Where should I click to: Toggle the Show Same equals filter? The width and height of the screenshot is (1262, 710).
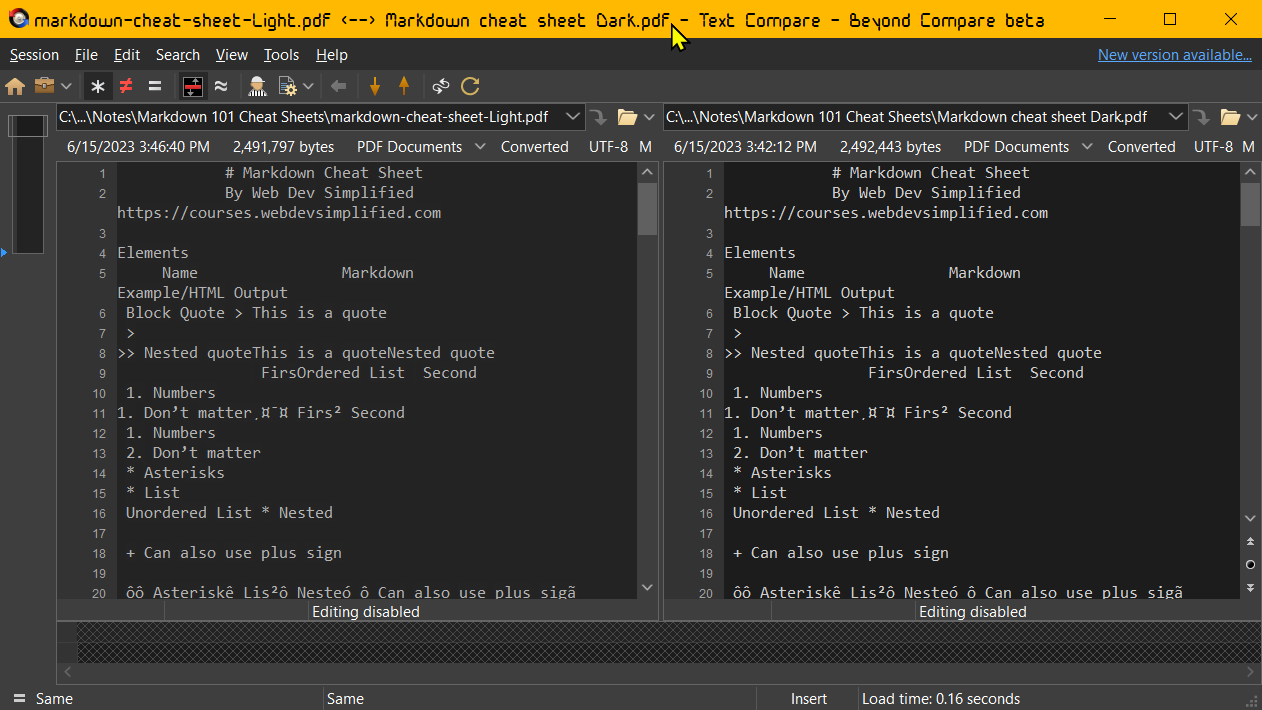155,86
